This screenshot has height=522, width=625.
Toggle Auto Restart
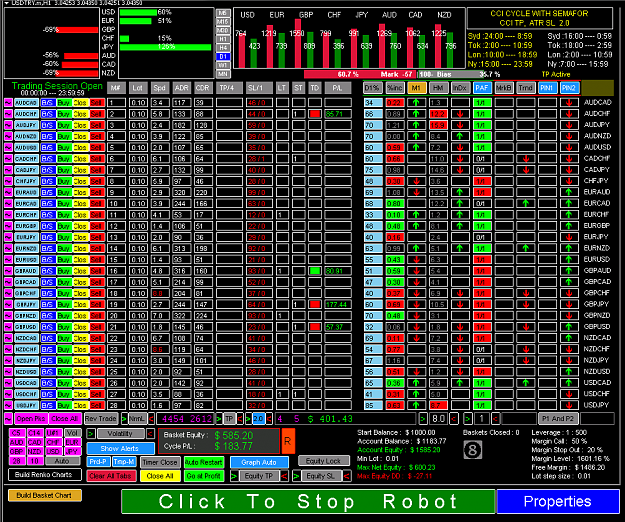coord(204,463)
